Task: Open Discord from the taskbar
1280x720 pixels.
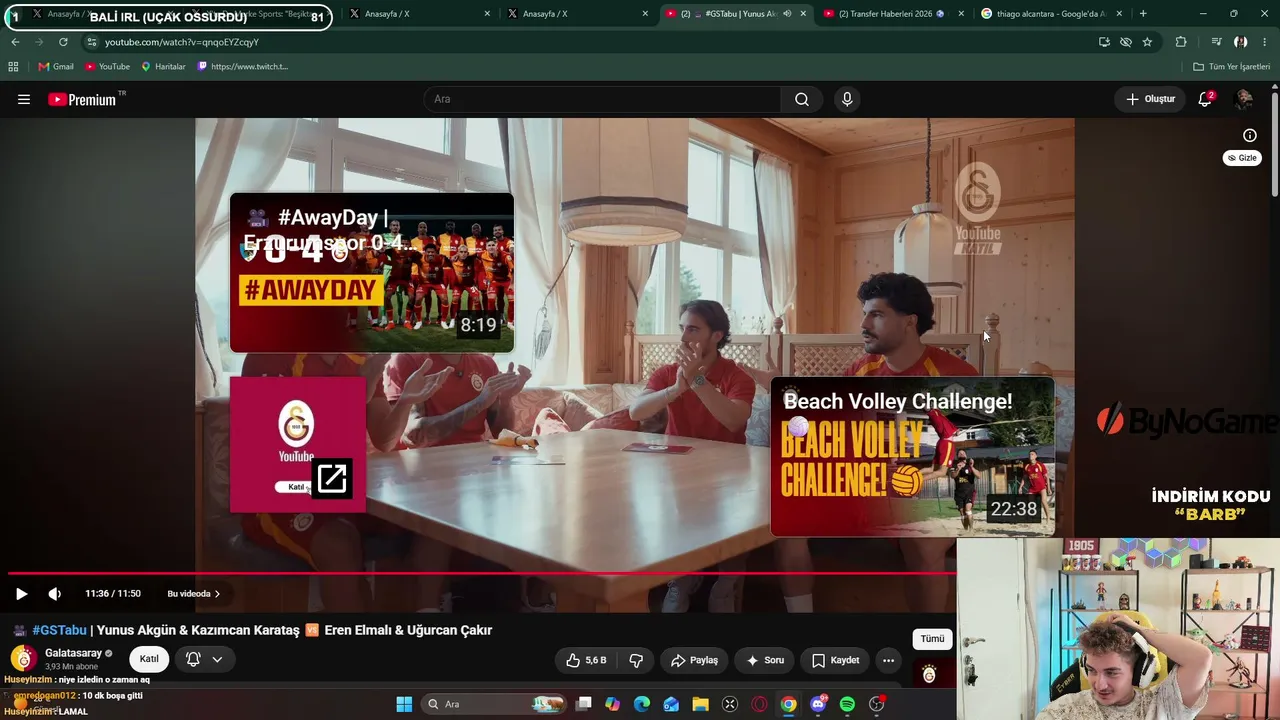Action: pyautogui.click(x=818, y=704)
